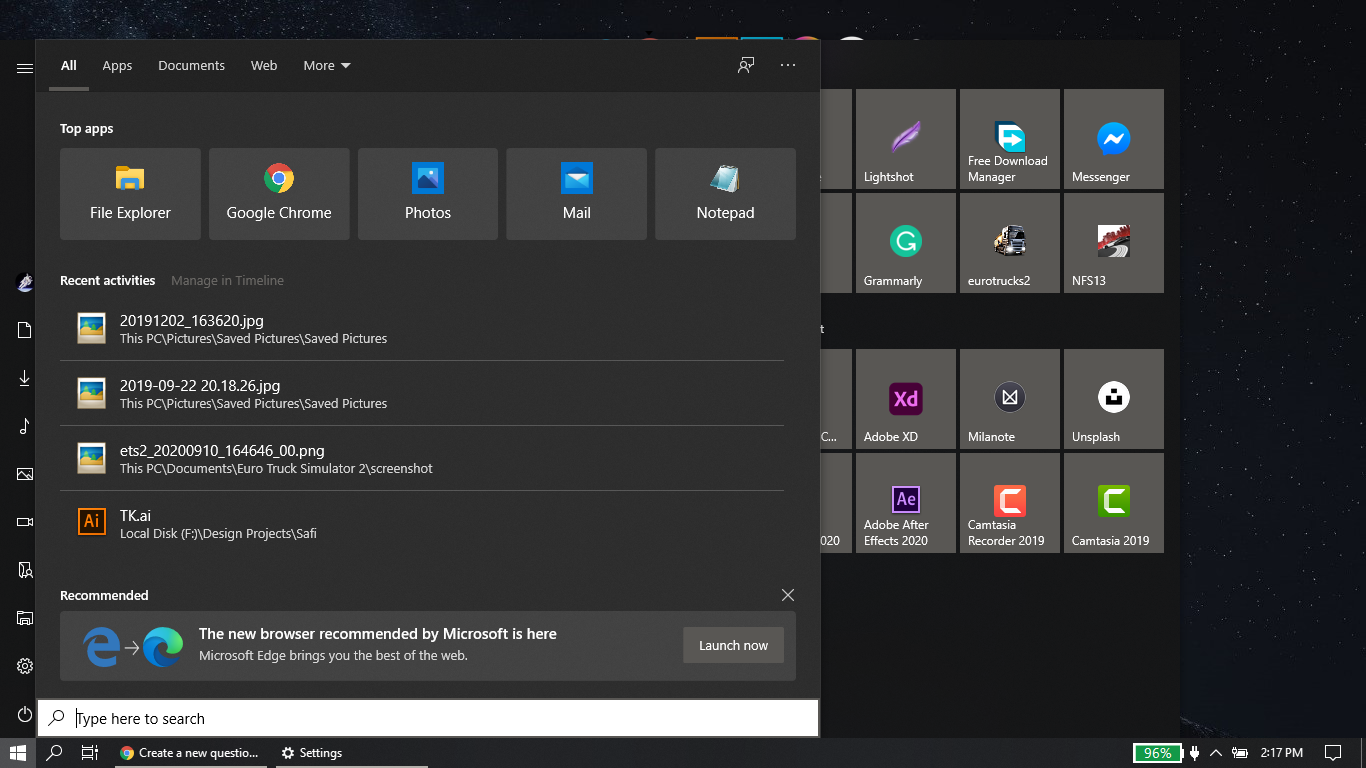
Task: Open the Photos app tile
Action: click(428, 194)
